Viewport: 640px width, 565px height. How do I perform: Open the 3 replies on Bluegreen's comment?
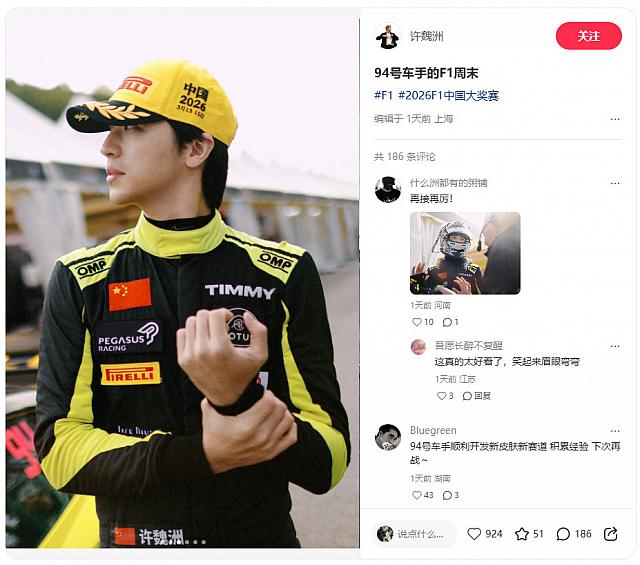447,495
